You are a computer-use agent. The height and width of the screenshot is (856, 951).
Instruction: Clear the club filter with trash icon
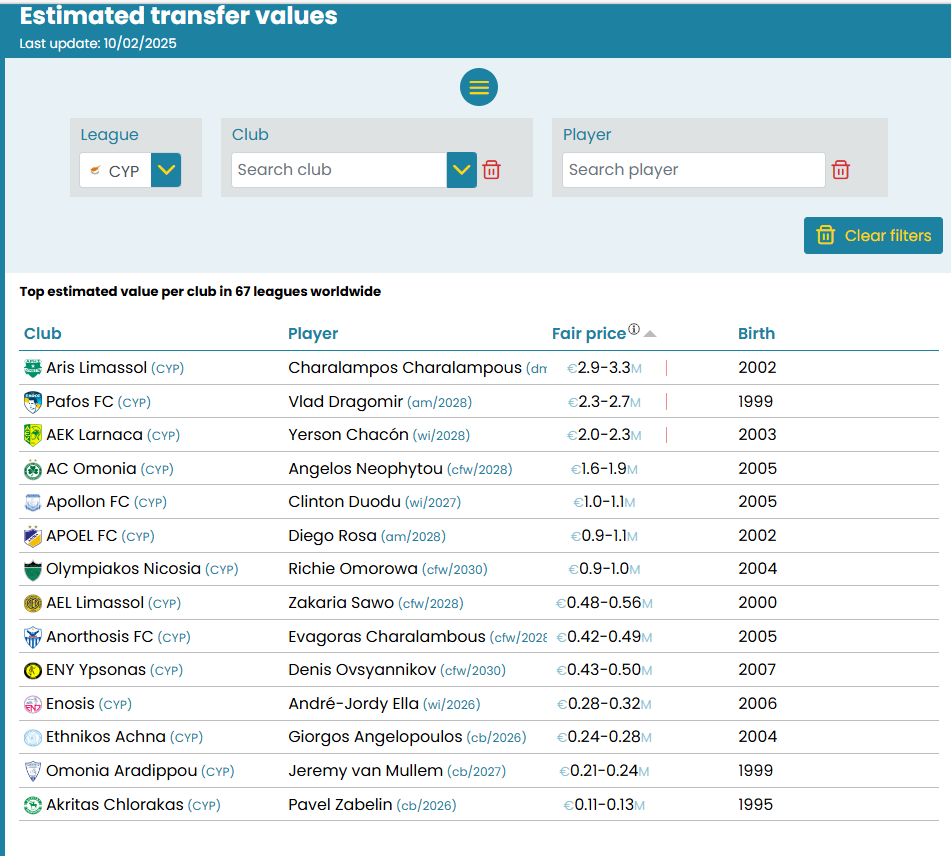491,170
